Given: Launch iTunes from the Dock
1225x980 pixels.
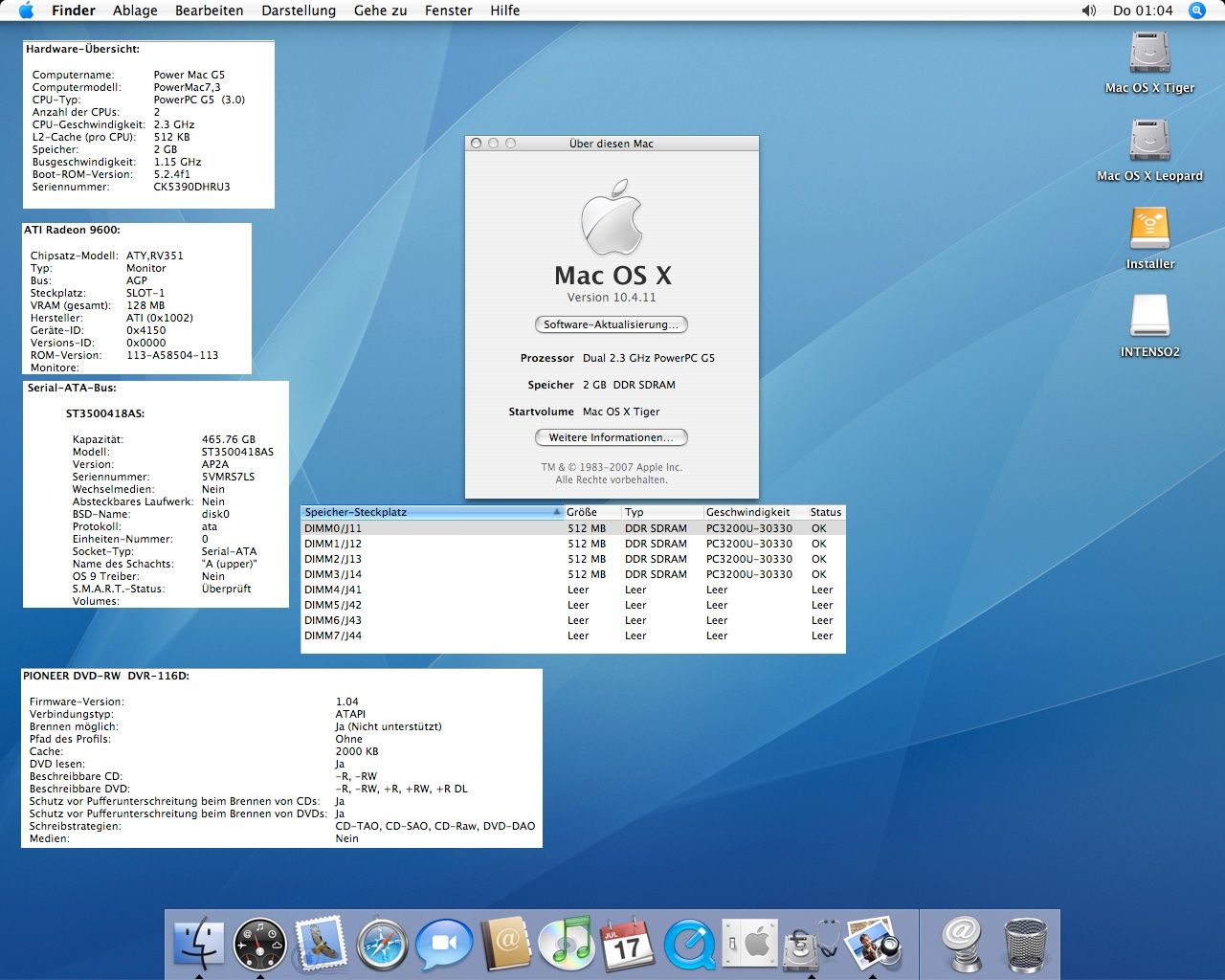Looking at the screenshot, I should pos(566,943).
